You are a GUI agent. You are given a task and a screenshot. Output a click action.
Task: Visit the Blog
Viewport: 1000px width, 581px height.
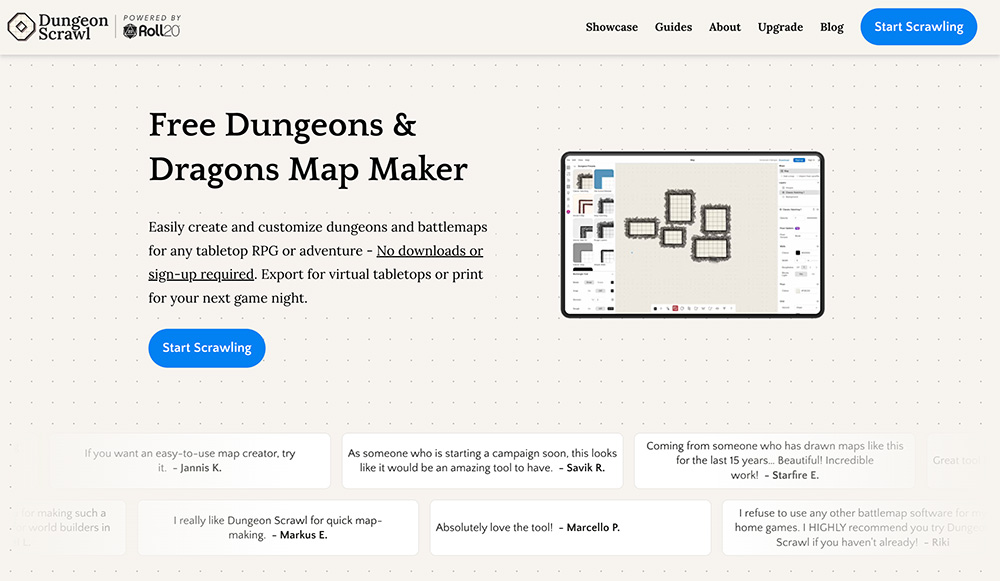click(832, 27)
